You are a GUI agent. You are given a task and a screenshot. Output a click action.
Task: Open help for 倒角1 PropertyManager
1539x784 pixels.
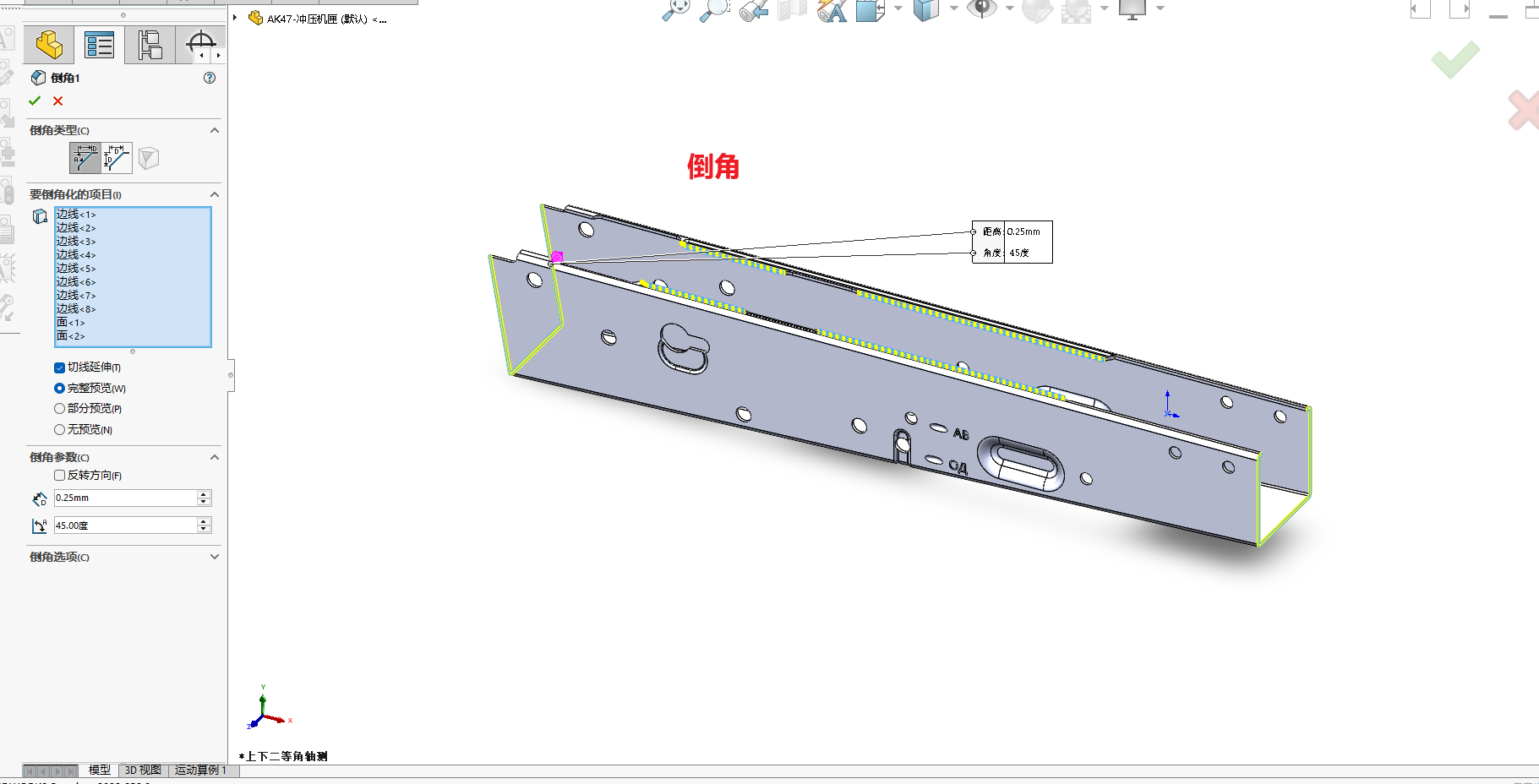(x=210, y=78)
